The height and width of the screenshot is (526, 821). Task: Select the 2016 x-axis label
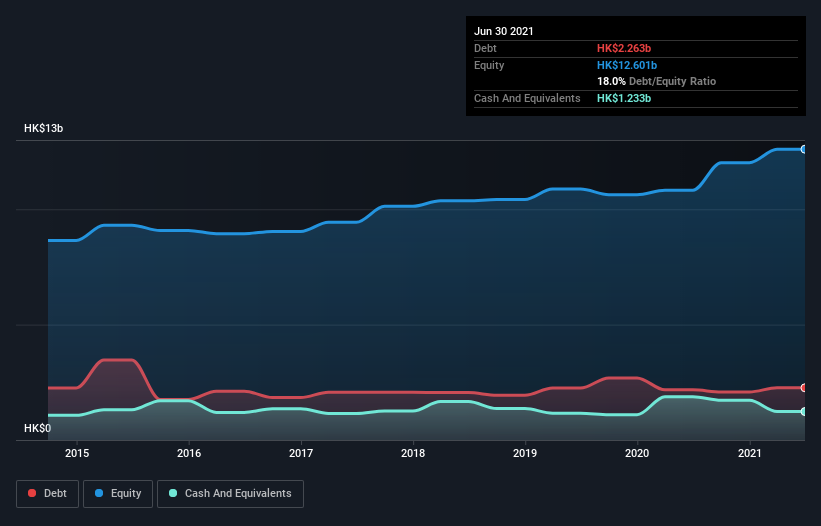coord(189,453)
